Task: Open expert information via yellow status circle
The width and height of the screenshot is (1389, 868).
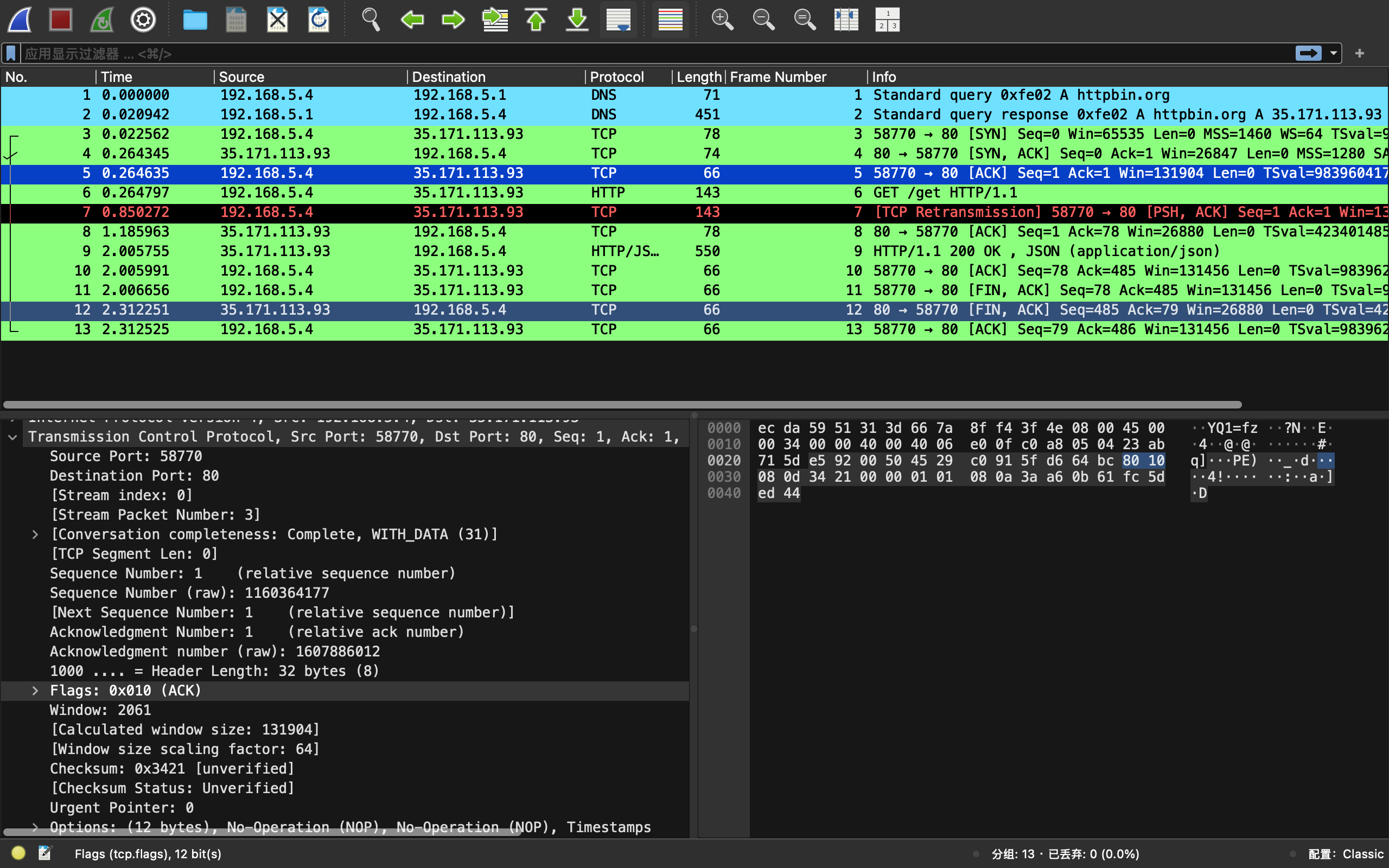Action: [x=18, y=853]
